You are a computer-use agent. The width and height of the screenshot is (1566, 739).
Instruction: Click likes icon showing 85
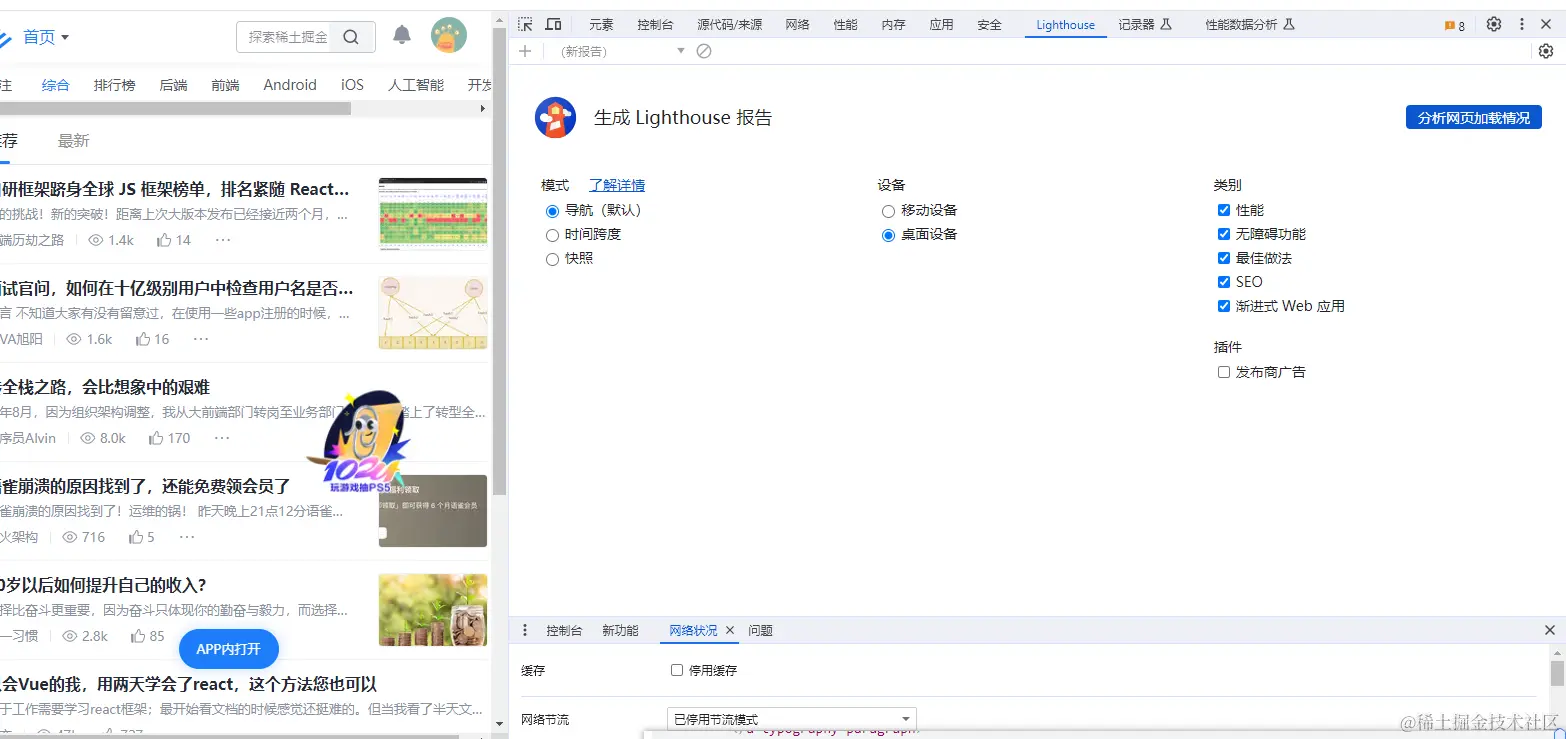(x=138, y=636)
